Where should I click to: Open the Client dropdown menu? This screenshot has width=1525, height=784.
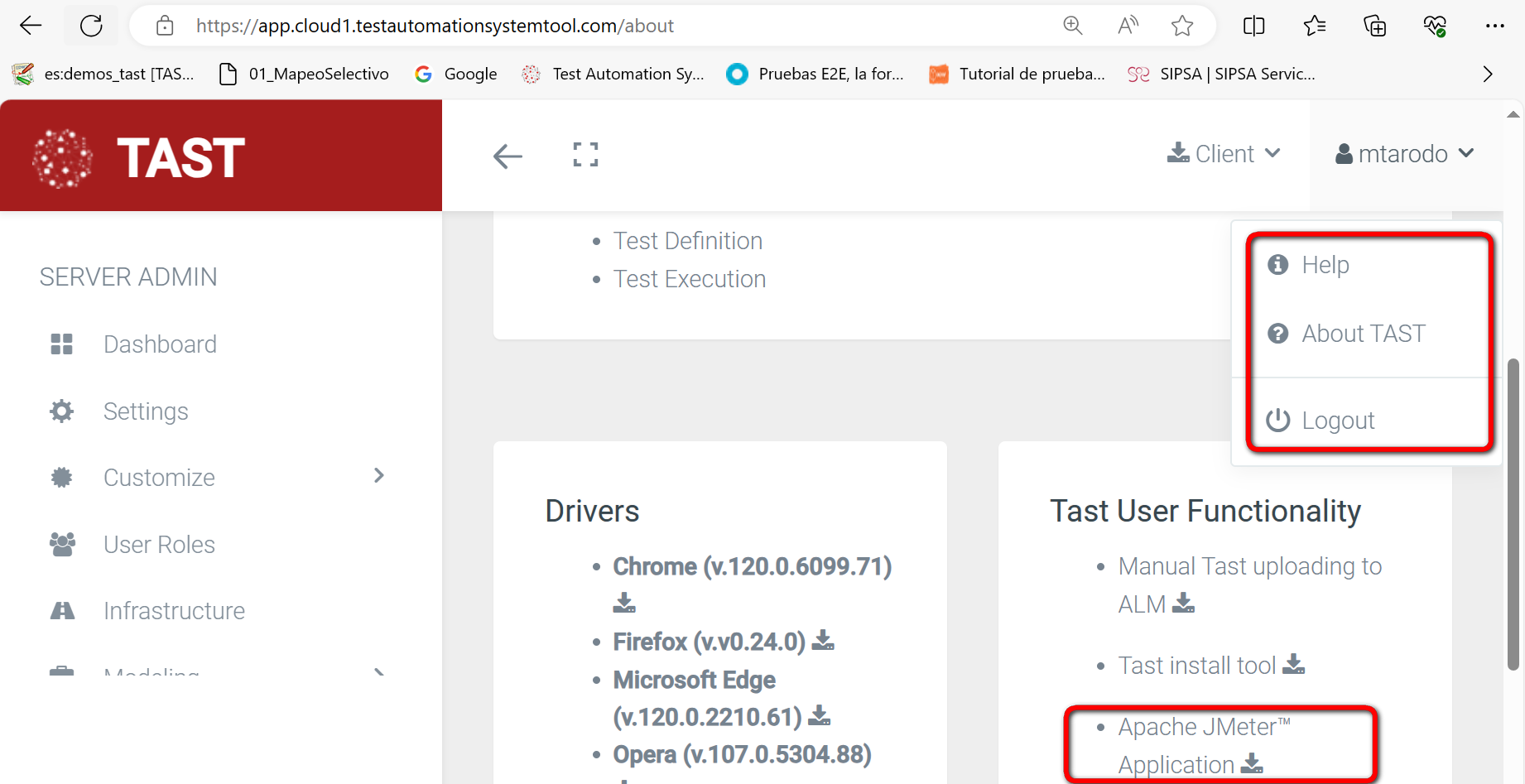point(1224,154)
